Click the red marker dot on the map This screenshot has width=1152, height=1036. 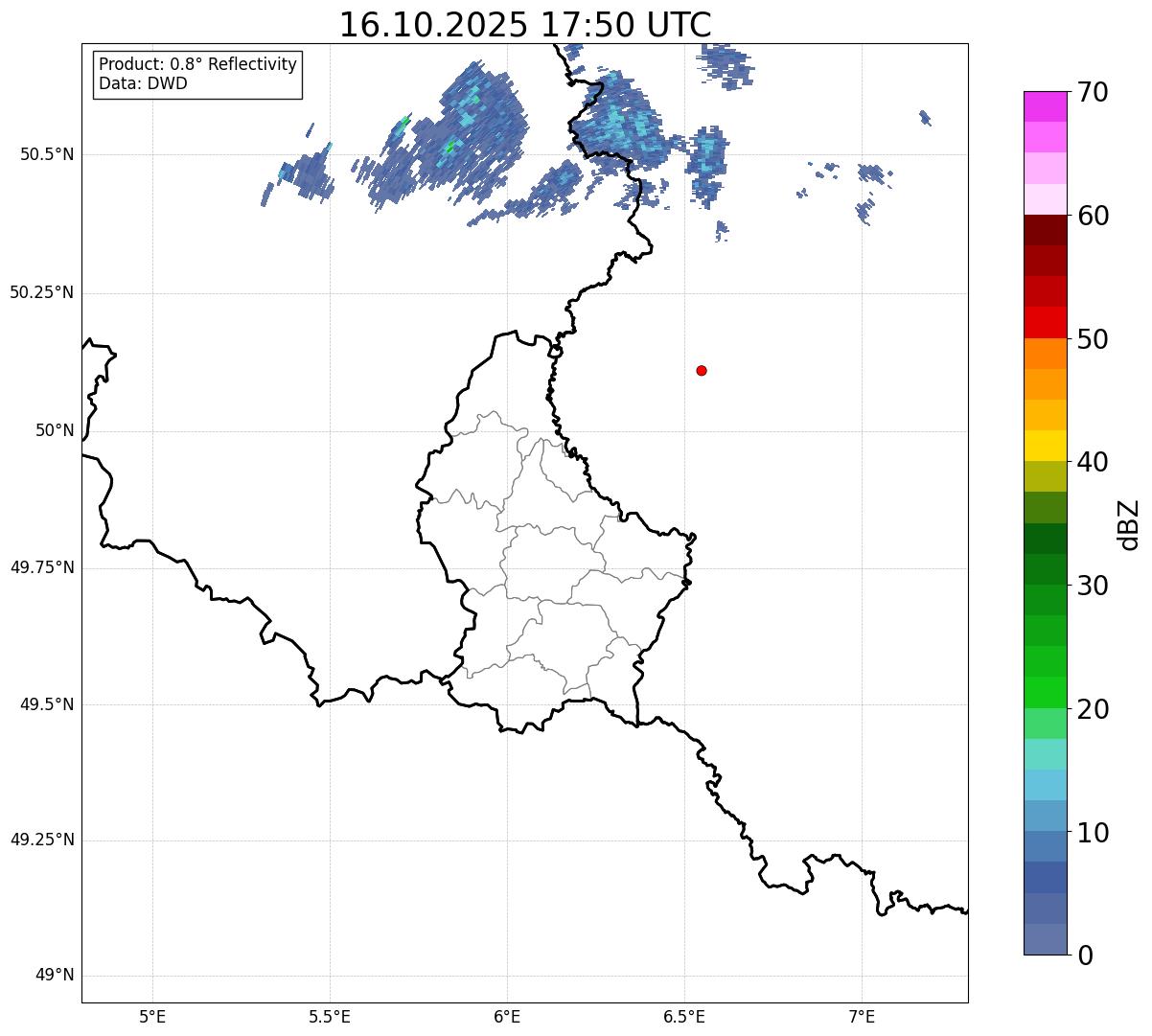(702, 370)
